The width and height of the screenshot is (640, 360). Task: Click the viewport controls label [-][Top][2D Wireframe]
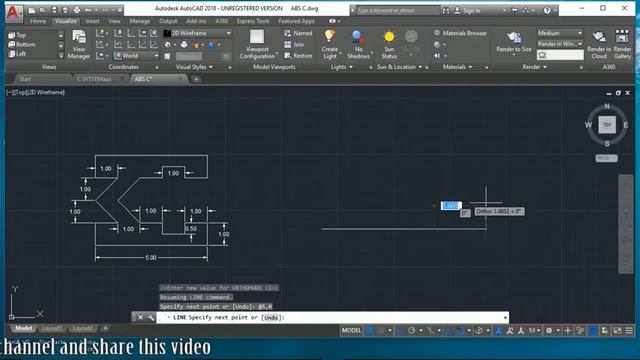tap(36, 92)
